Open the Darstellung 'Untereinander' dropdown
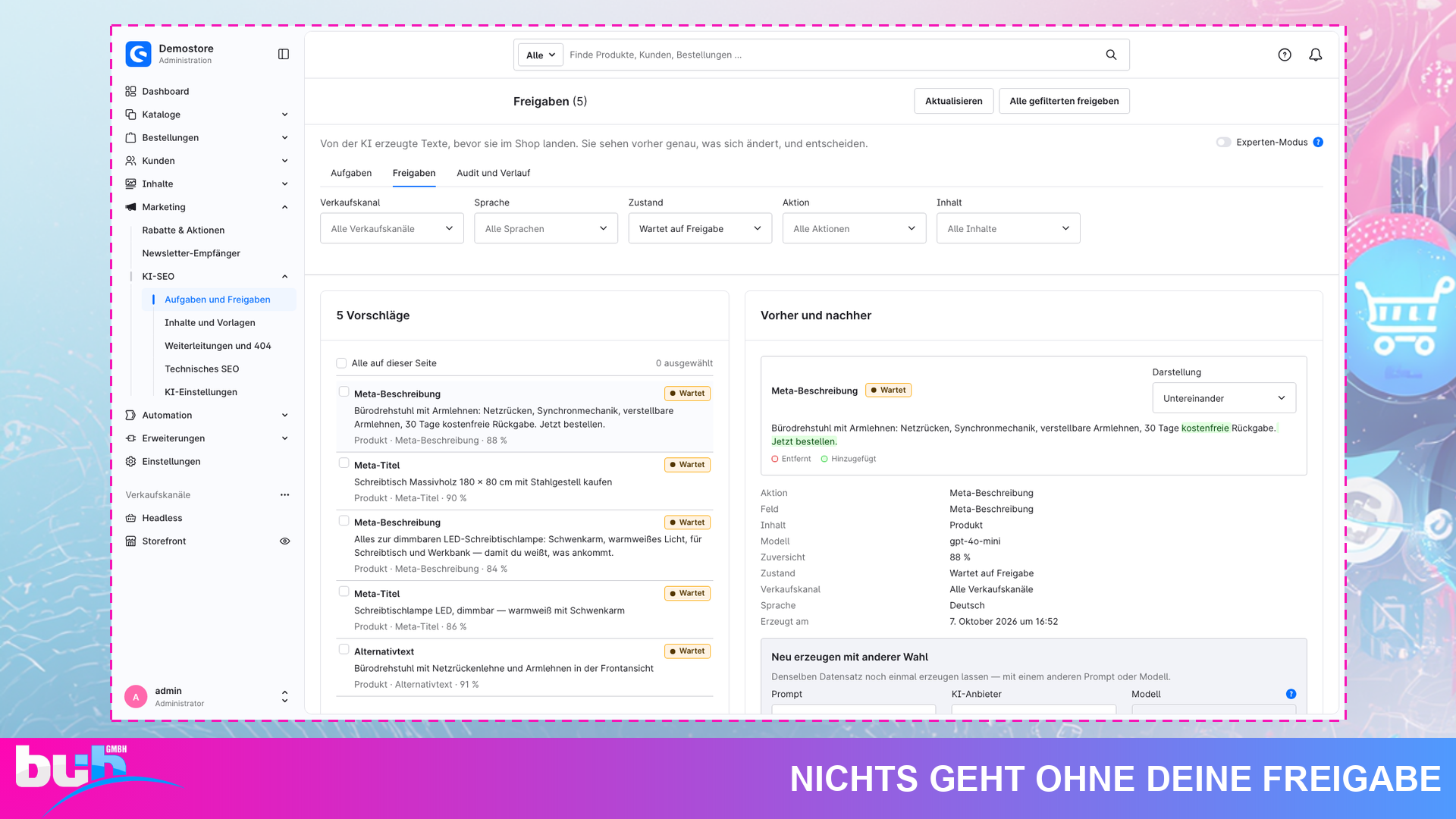Image resolution: width=1456 pixels, height=819 pixels. click(1224, 398)
